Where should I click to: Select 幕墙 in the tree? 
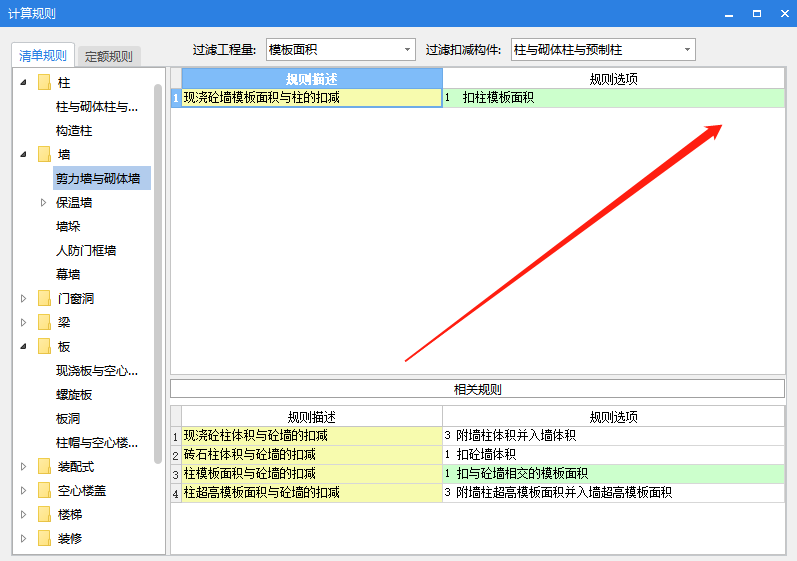[68, 274]
